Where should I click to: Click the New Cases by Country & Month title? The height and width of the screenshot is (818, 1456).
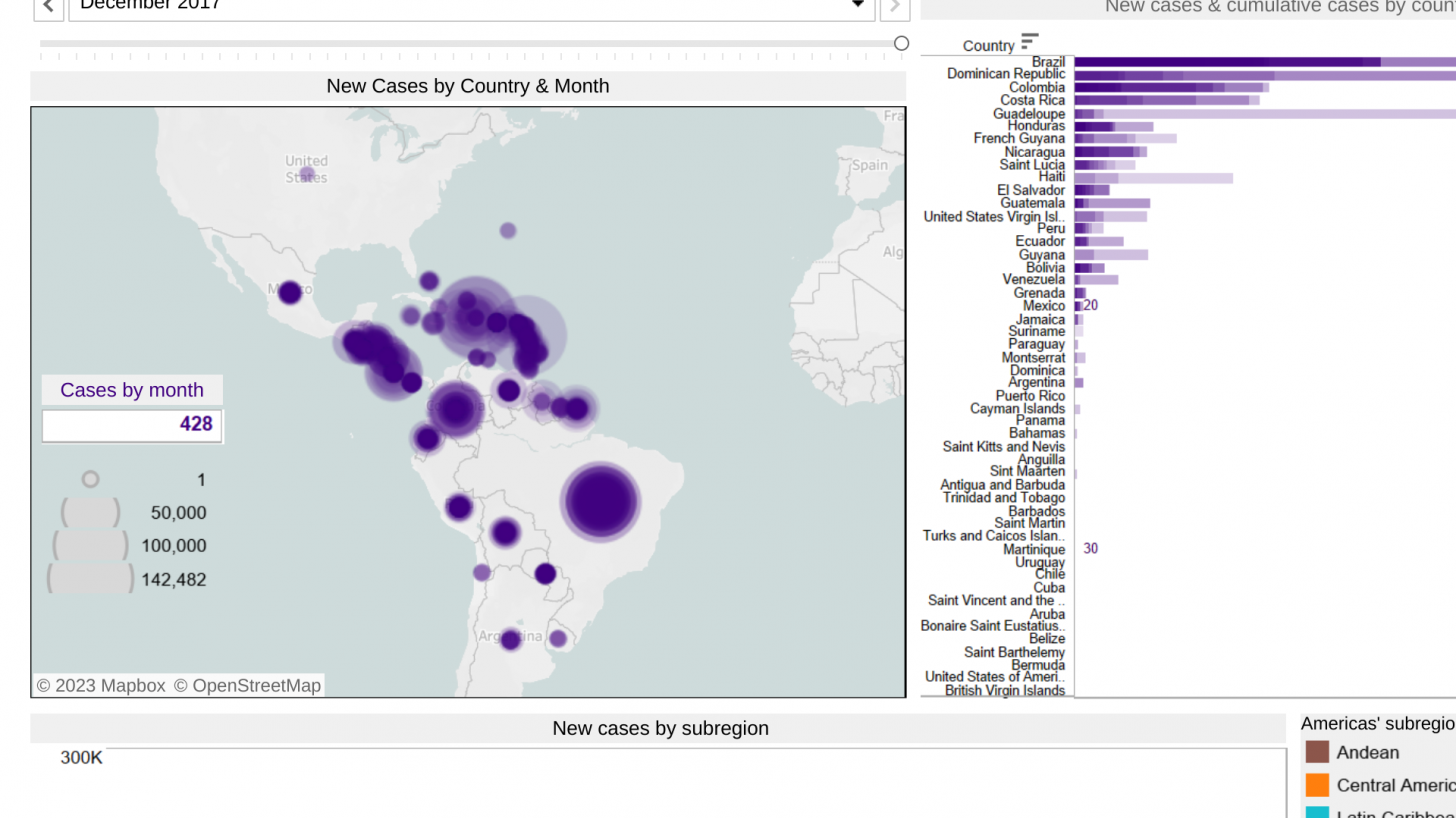[x=467, y=86]
